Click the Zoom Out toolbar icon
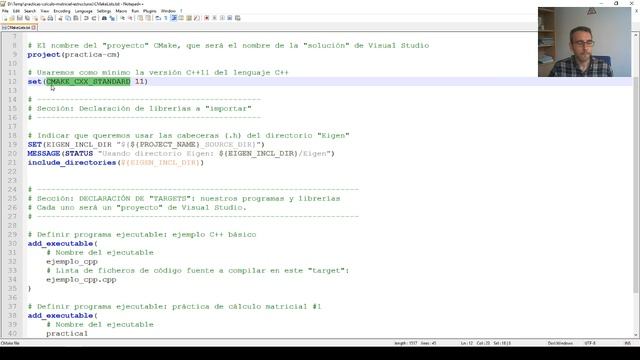640x360 pixels. pos(130,18)
